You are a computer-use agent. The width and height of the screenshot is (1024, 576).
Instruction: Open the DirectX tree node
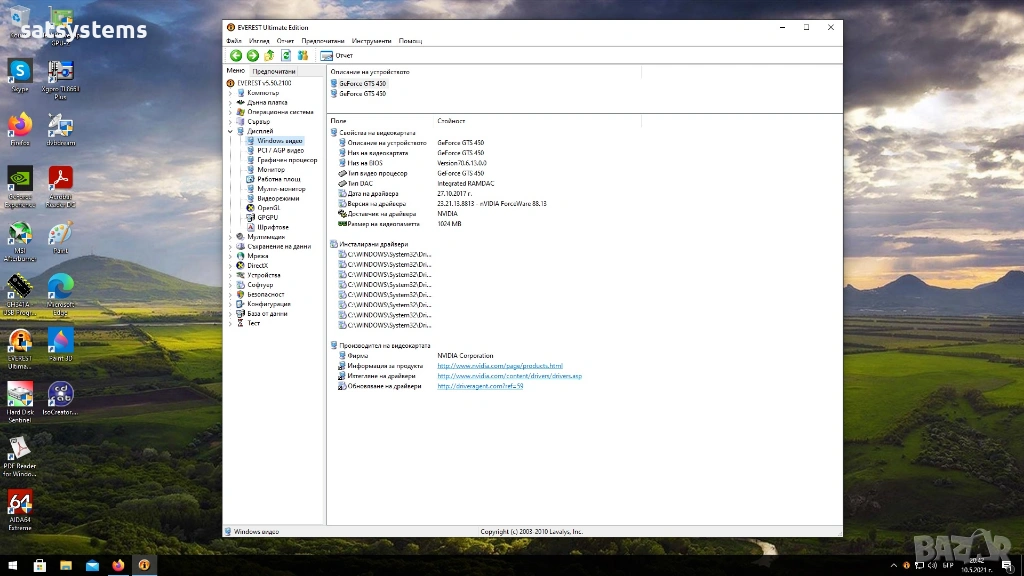257,266
